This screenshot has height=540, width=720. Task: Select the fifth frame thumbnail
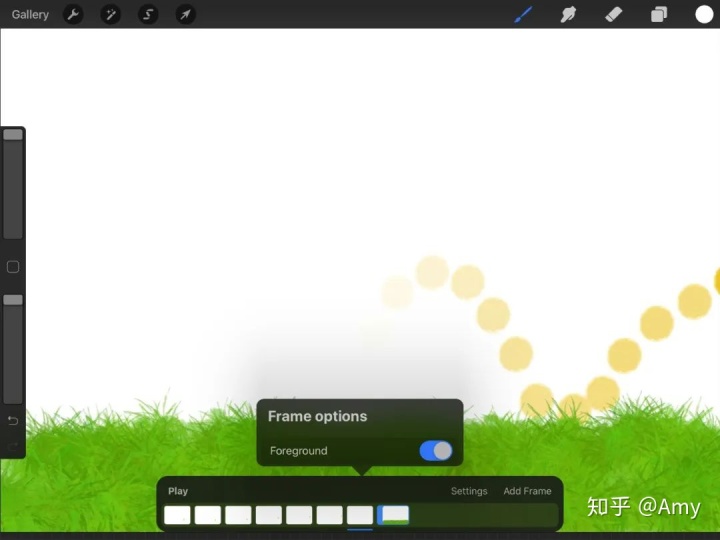point(299,515)
